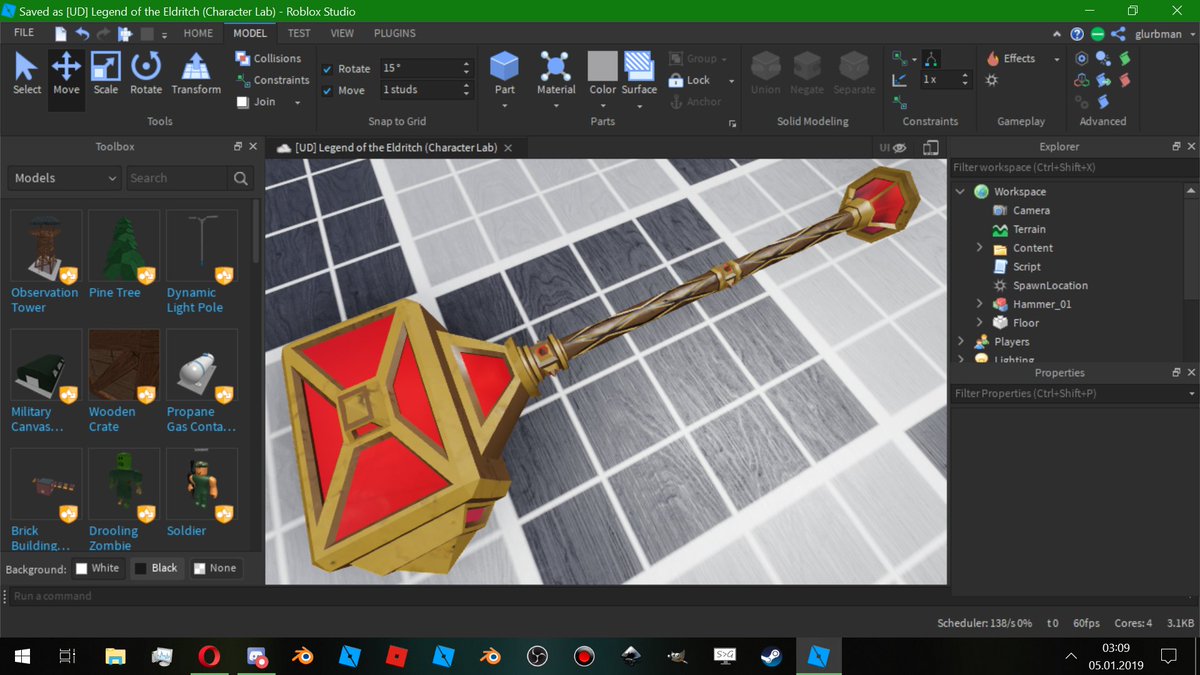Uncheck the Rotate snap checkbox

[x=328, y=69]
